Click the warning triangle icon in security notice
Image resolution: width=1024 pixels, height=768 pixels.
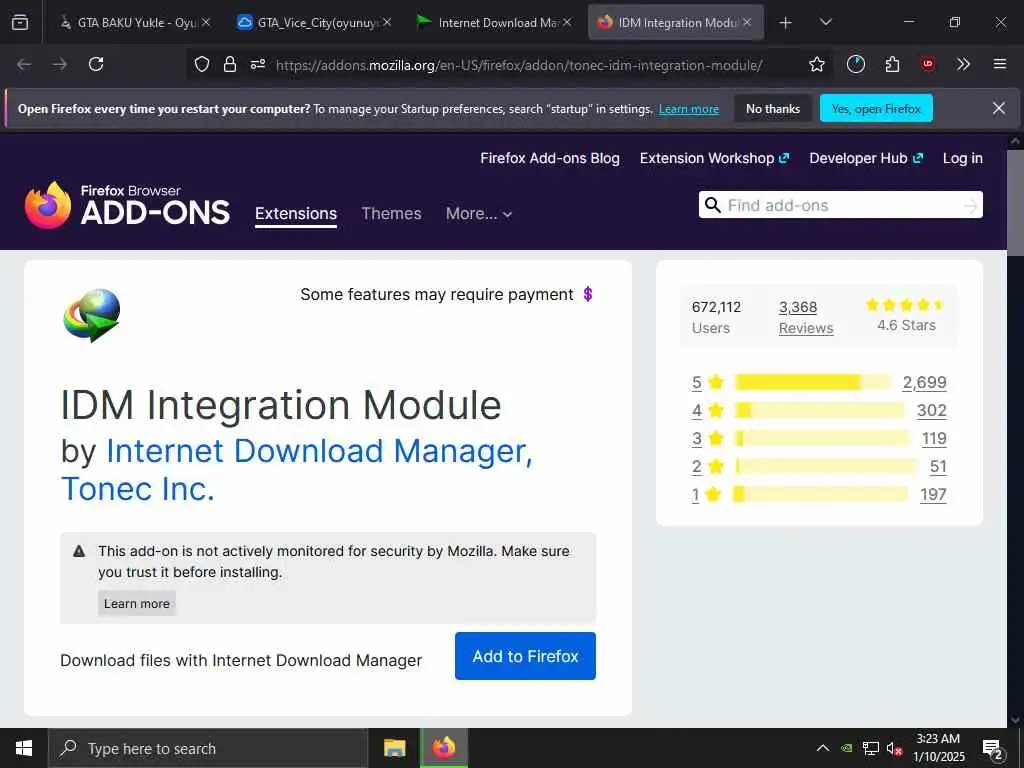click(x=79, y=551)
